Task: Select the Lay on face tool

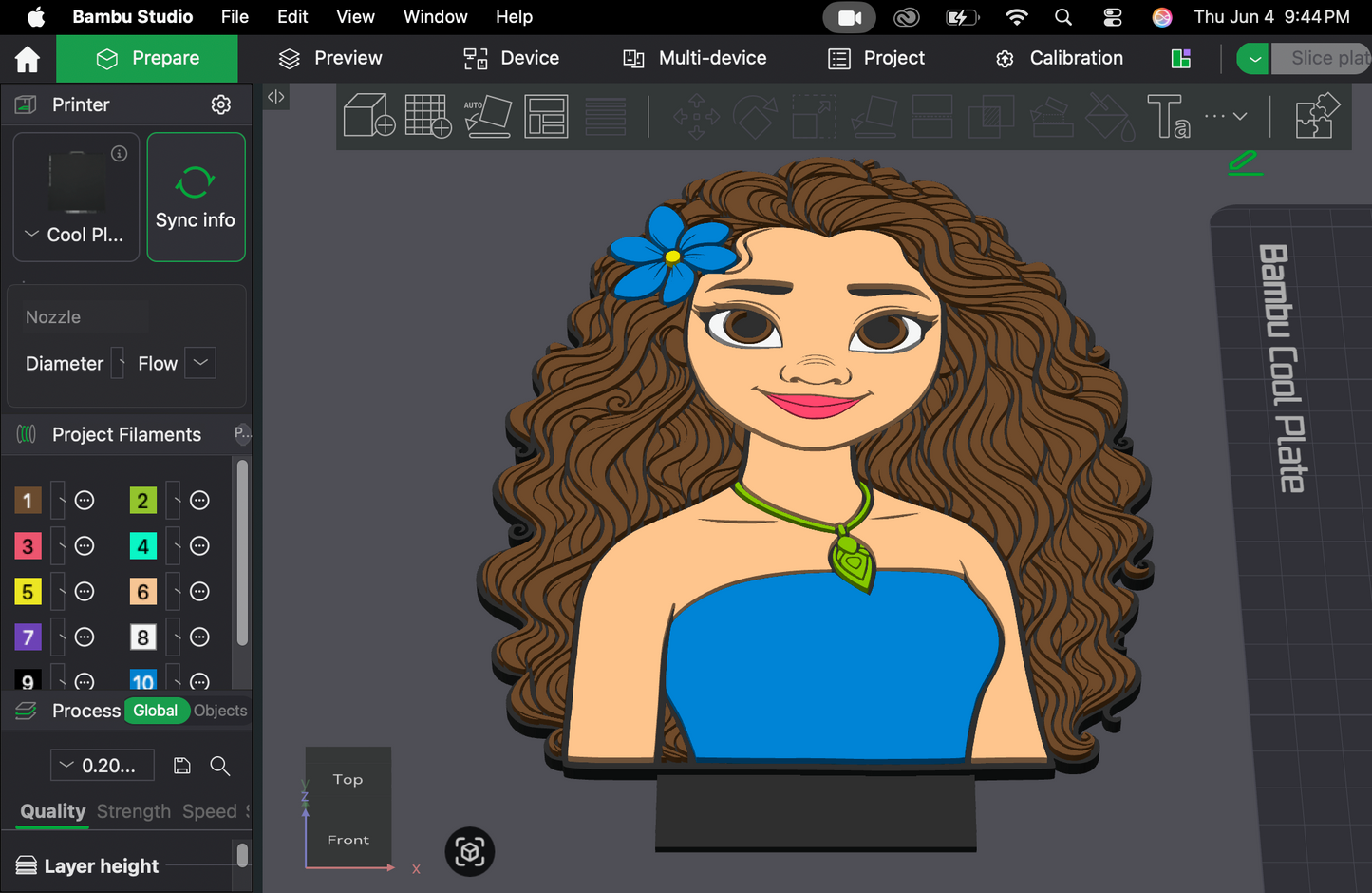Action: click(x=874, y=116)
